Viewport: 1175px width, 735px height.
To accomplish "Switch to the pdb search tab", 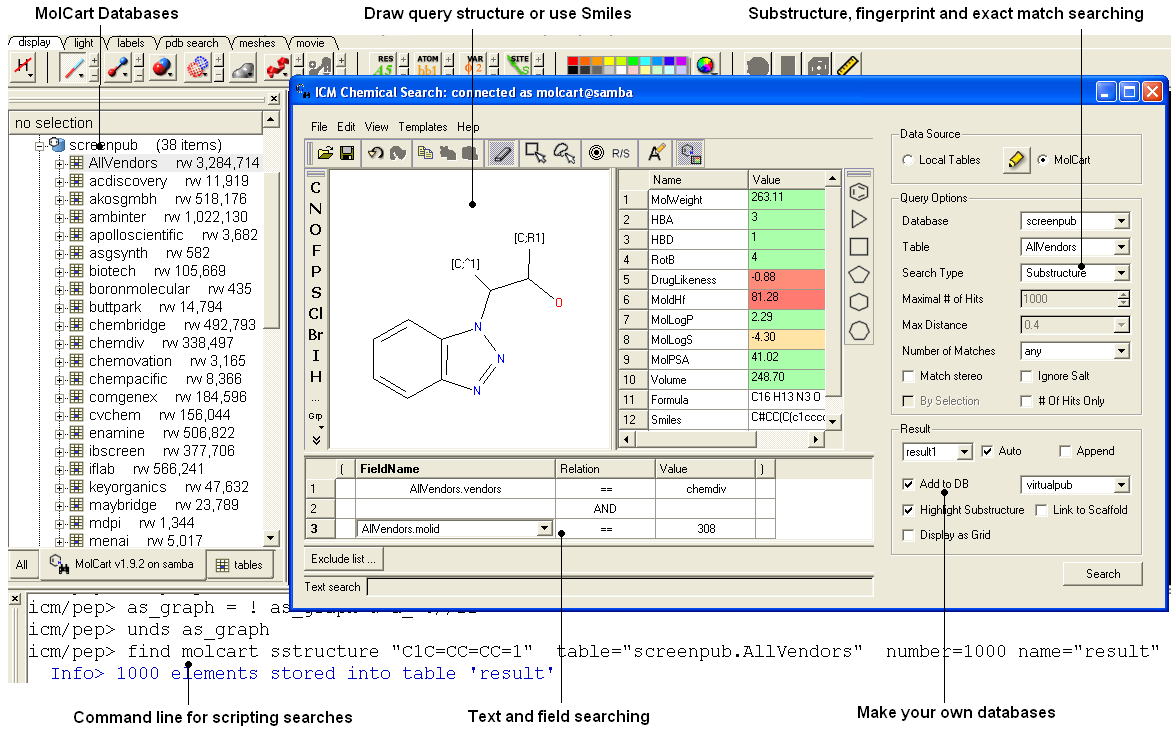I will [x=192, y=44].
